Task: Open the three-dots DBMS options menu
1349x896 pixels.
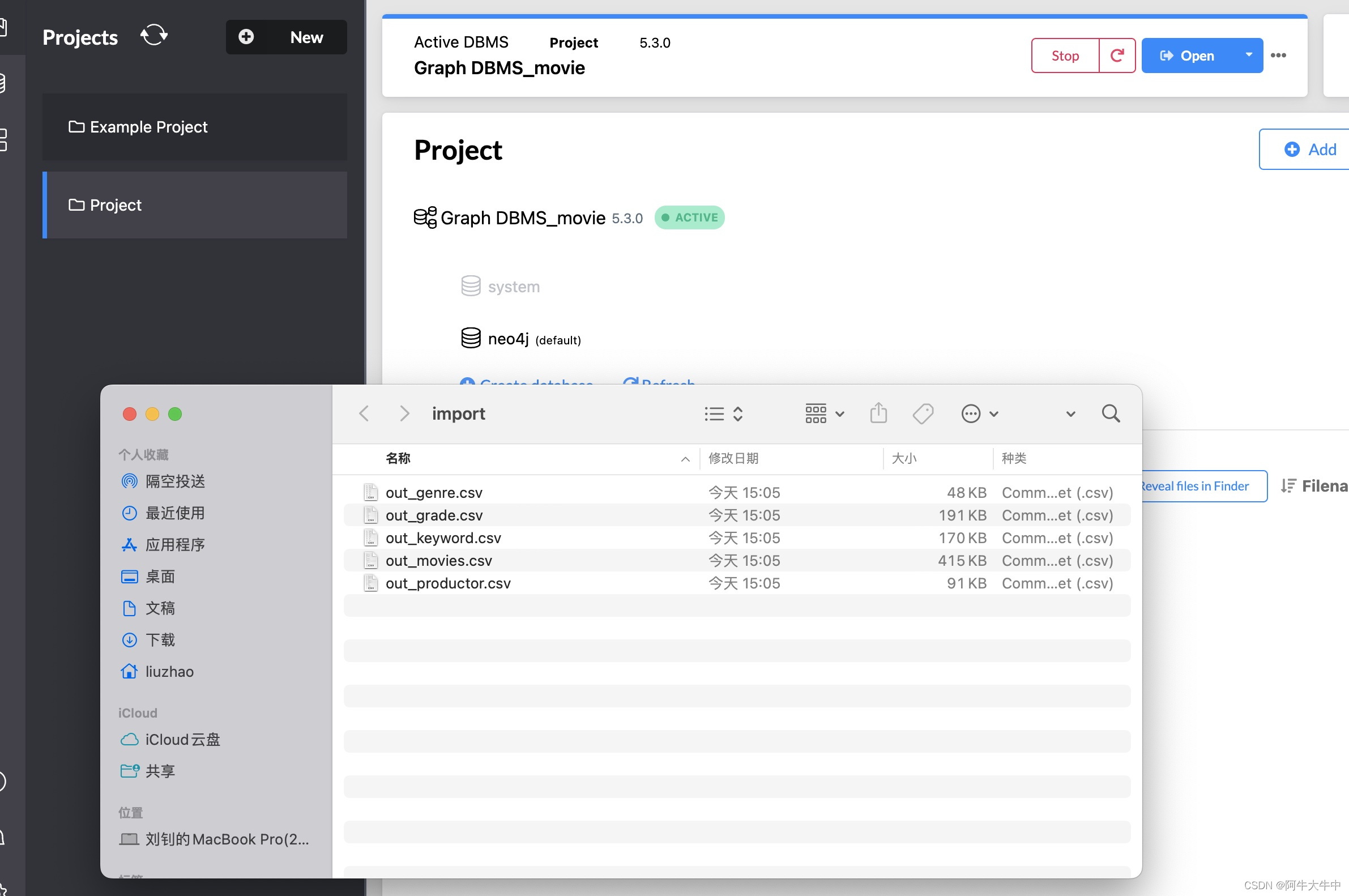Action: (1278, 56)
